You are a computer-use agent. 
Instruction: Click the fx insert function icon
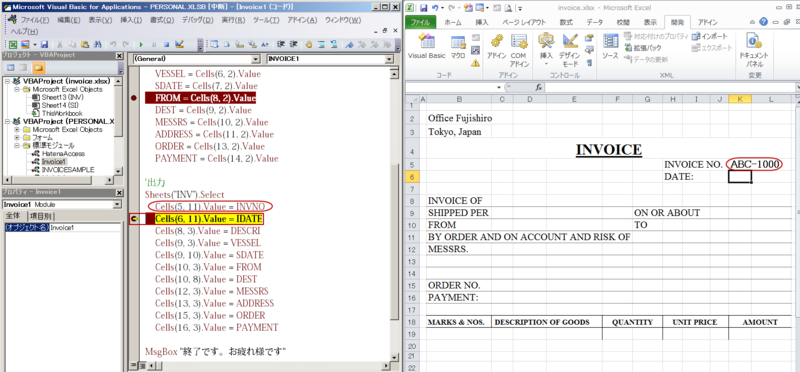coord(538,87)
